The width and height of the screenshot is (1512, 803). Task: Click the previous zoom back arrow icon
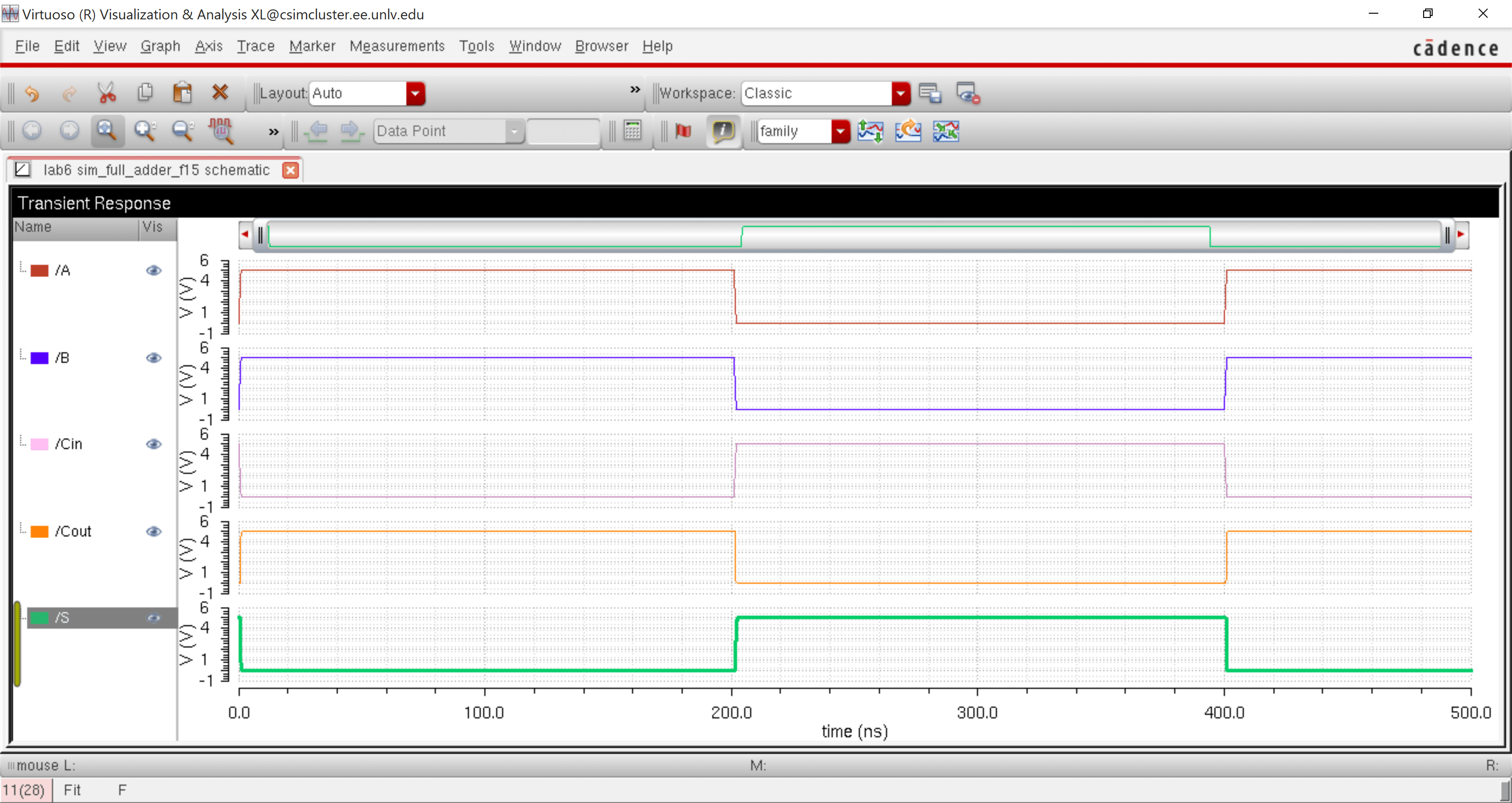tap(32, 130)
